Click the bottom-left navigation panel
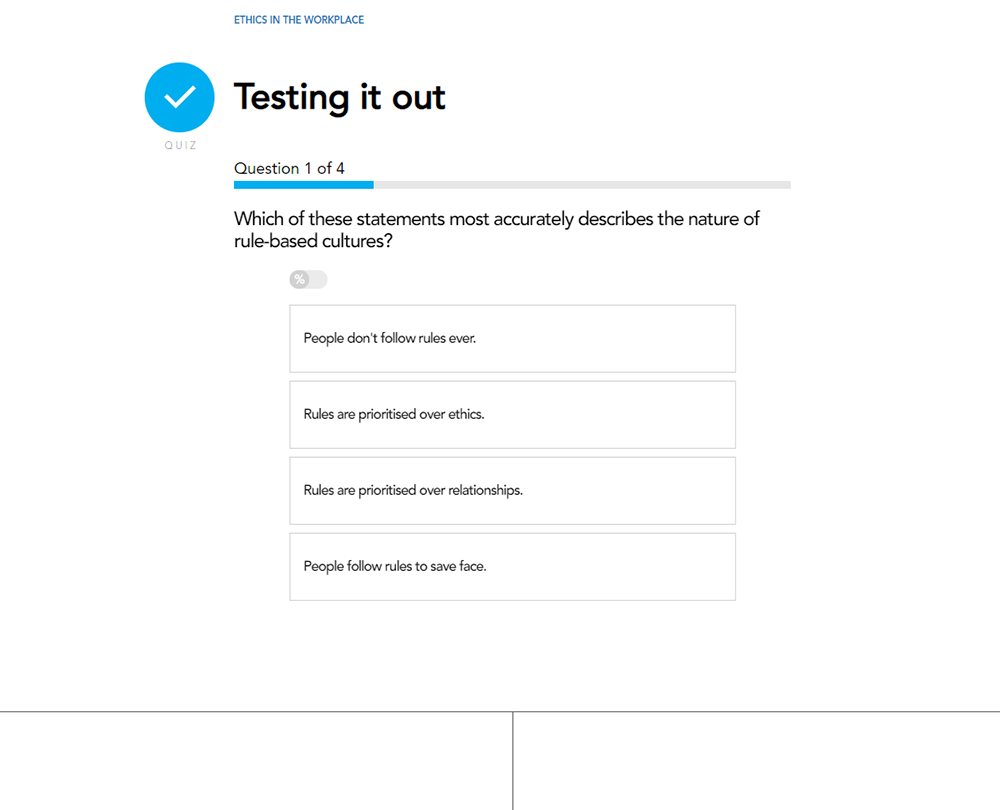Screen dimensions: 1000x810 [x=256, y=761]
